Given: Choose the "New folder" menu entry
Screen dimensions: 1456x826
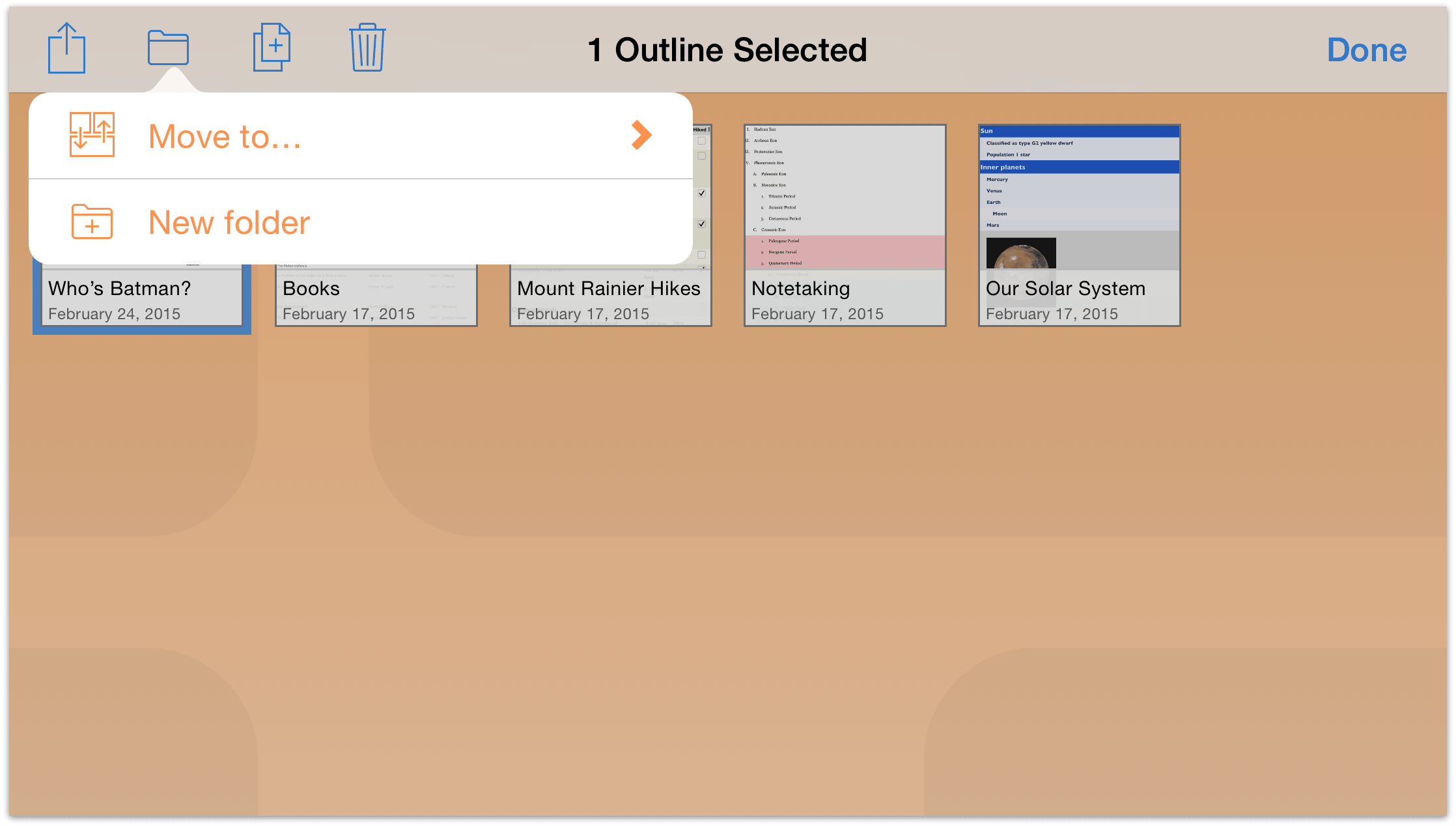Looking at the screenshot, I should pos(361,222).
